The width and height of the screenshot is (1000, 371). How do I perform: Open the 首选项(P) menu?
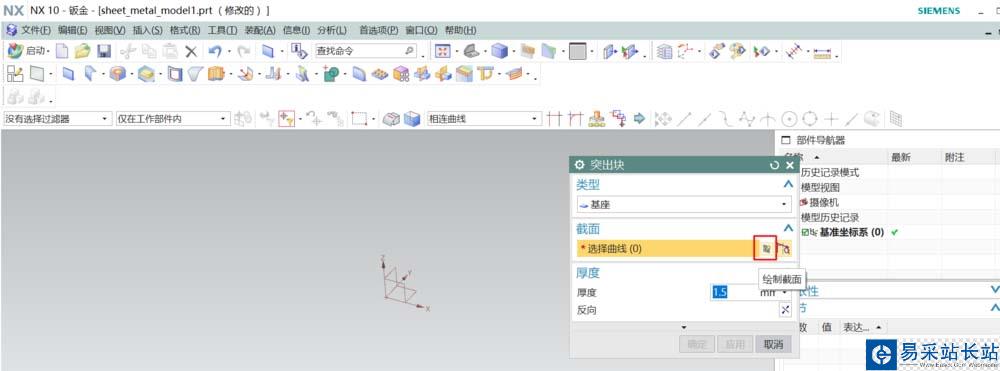[379, 30]
